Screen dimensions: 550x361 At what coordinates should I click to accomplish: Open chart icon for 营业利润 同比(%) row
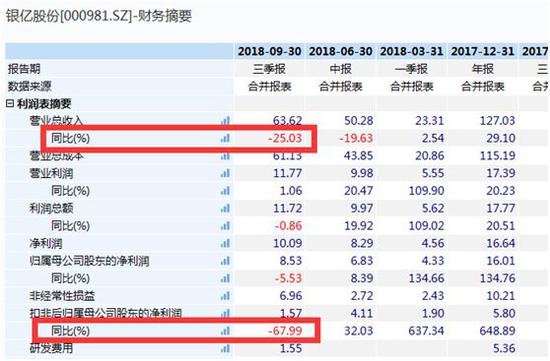(x=225, y=191)
